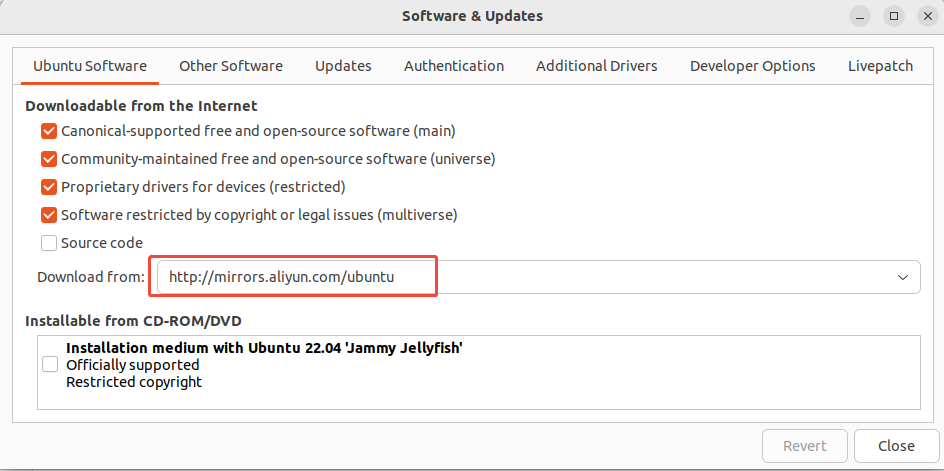944x471 pixels.
Task: Select the Ubuntu Software tab
Action: coord(90,66)
